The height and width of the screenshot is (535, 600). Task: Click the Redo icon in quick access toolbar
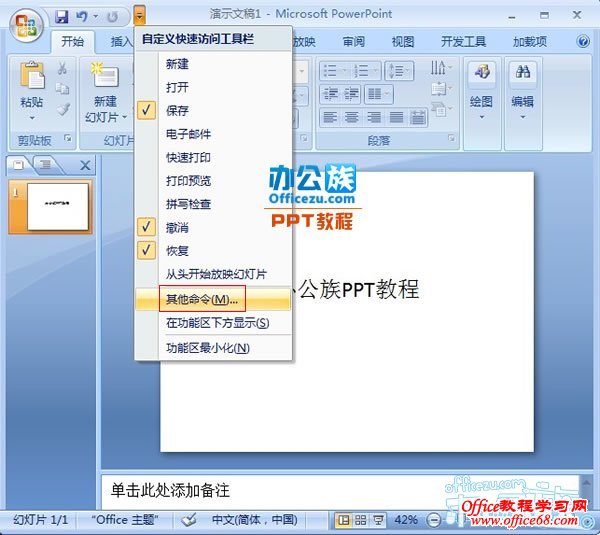point(112,17)
